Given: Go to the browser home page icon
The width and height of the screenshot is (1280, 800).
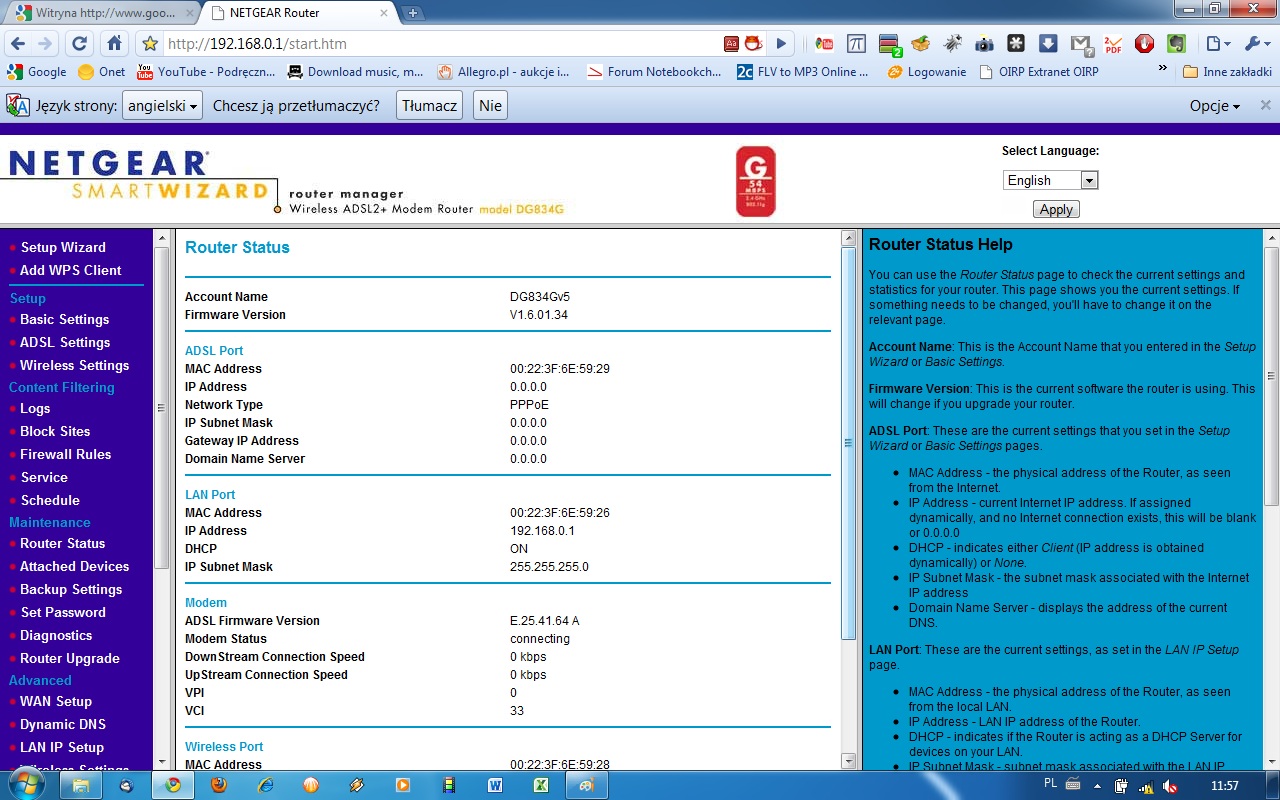Looking at the screenshot, I should [114, 44].
